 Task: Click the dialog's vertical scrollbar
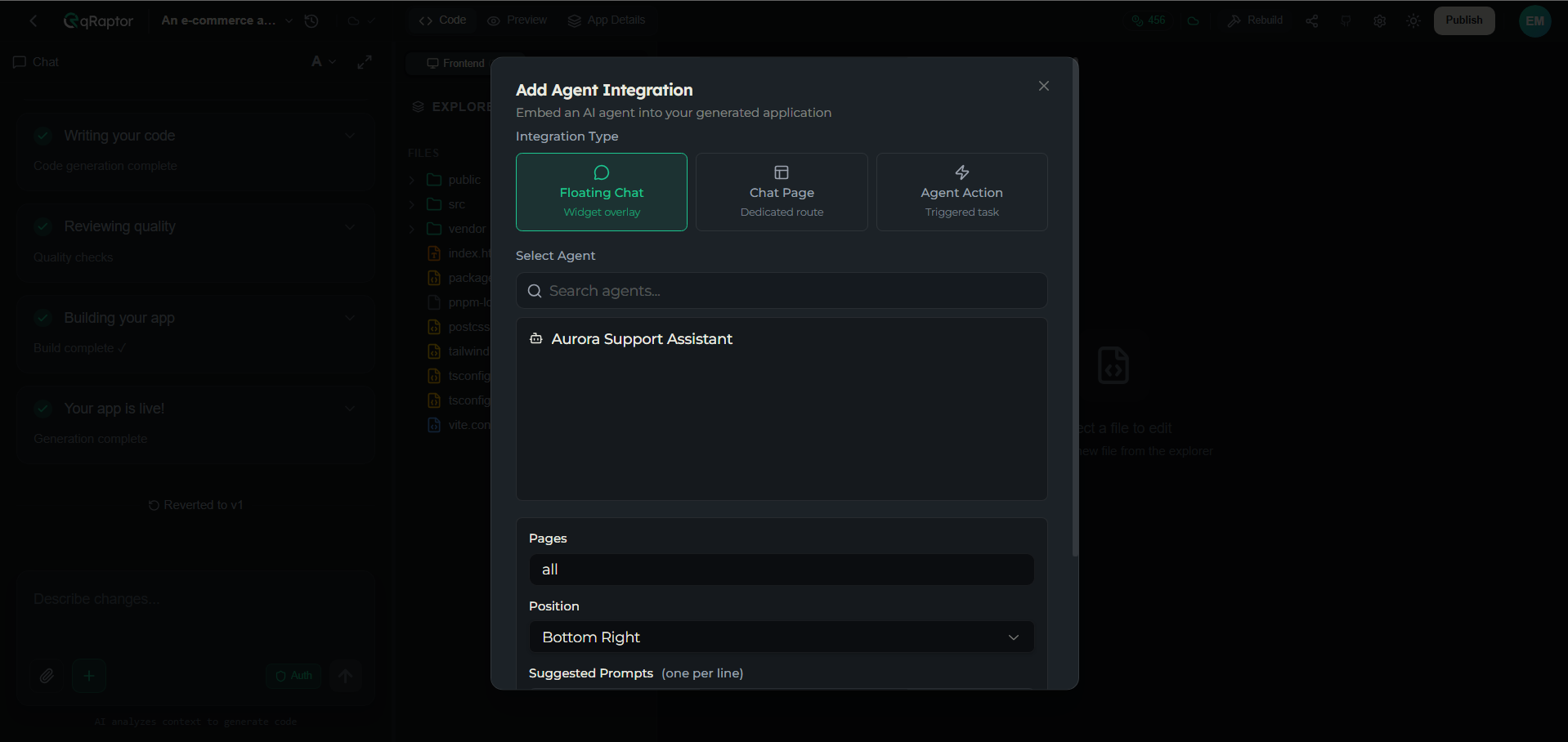coord(1075,309)
